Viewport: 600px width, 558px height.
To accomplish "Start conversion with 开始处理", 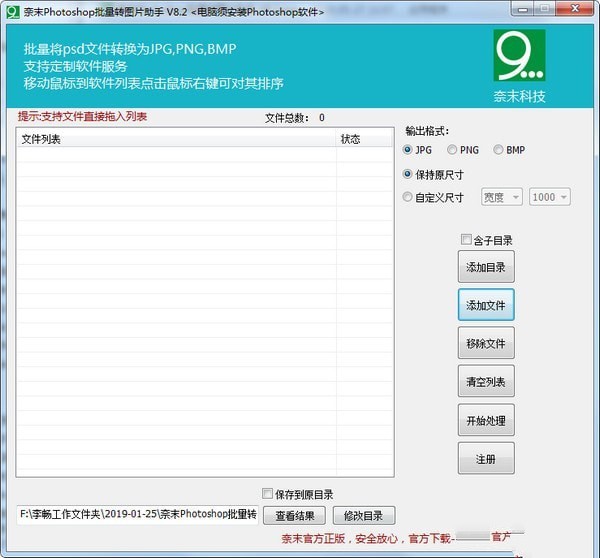I will pos(486,420).
